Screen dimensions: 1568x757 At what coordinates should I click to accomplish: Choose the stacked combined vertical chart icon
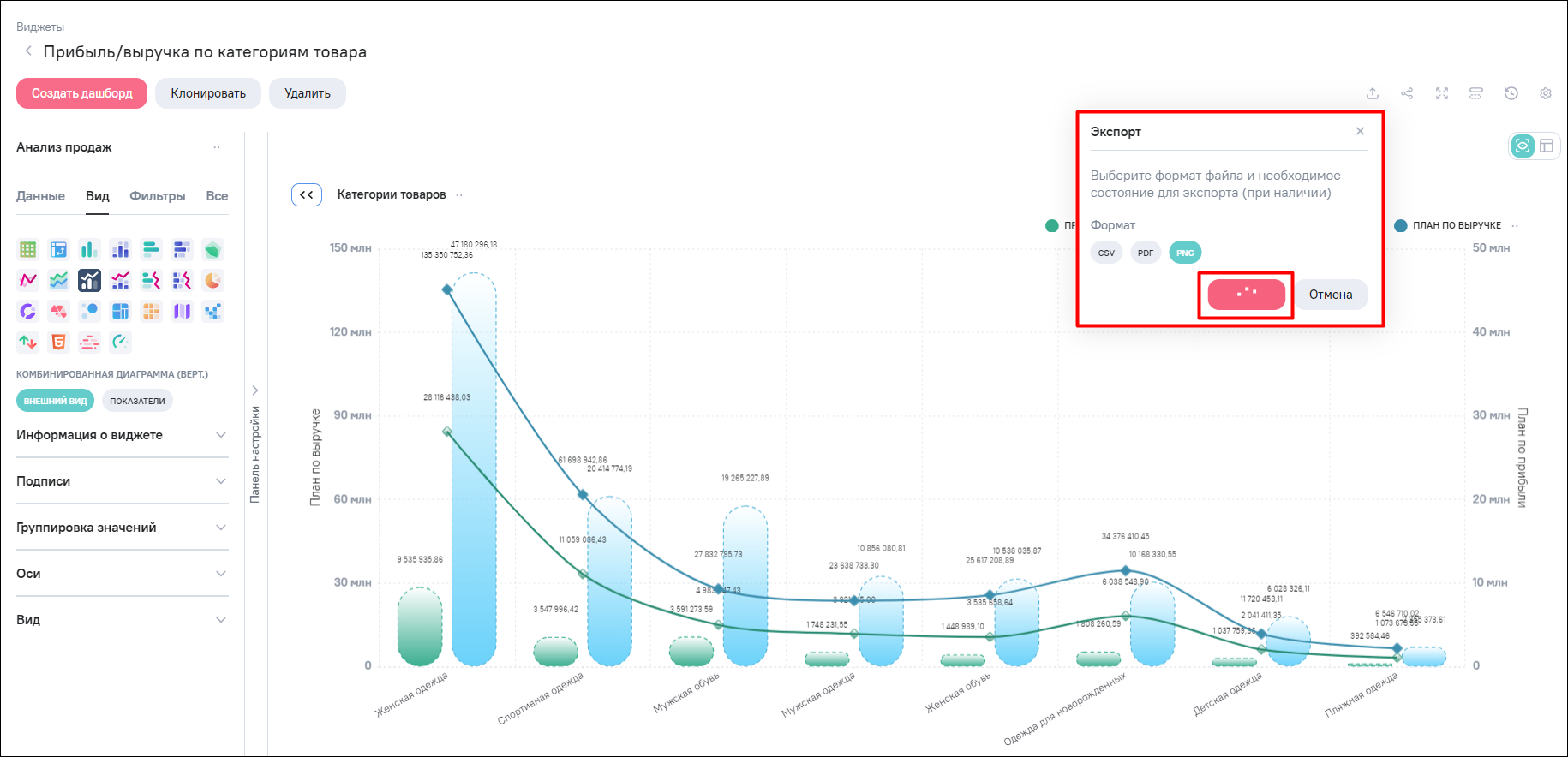tap(120, 280)
